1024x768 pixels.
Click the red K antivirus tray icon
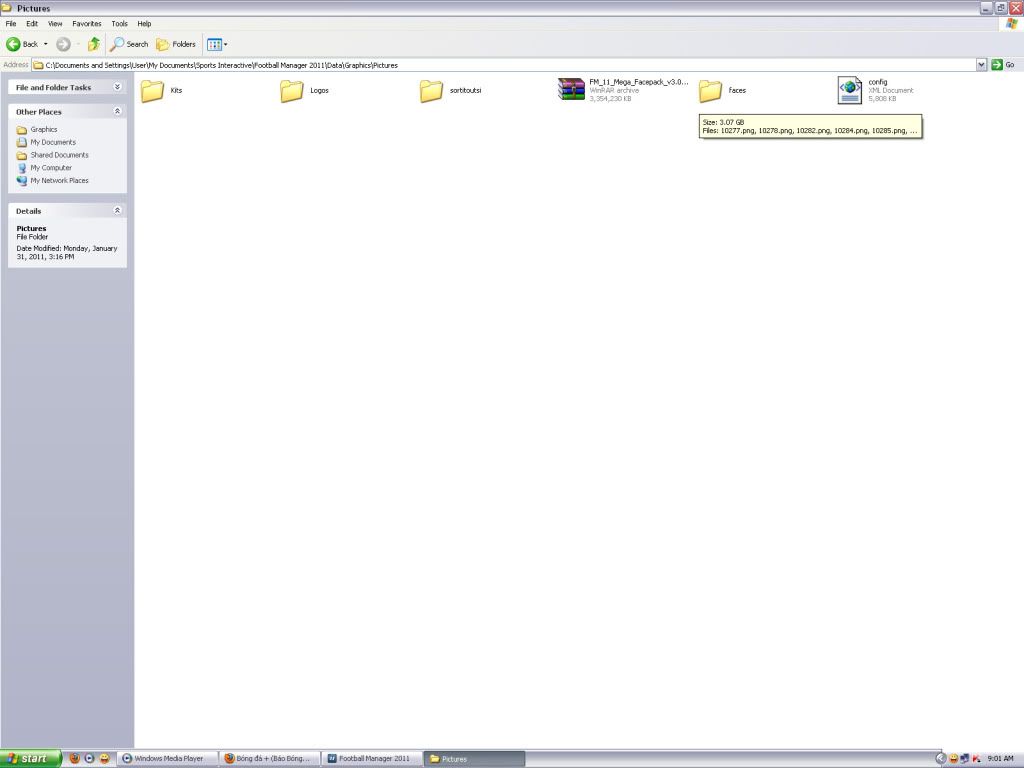pos(977,758)
